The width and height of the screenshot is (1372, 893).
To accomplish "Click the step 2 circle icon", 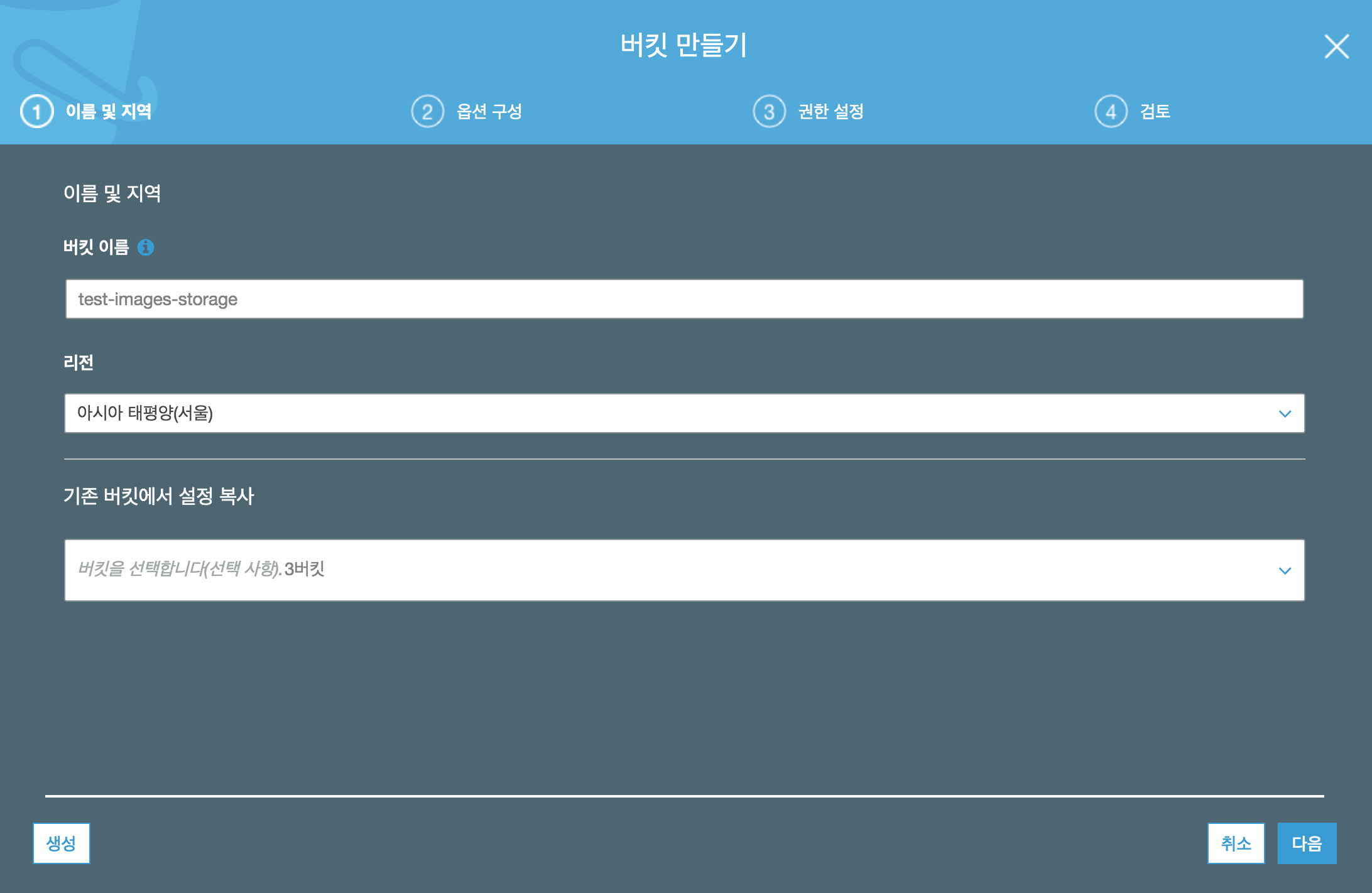I will pos(427,112).
